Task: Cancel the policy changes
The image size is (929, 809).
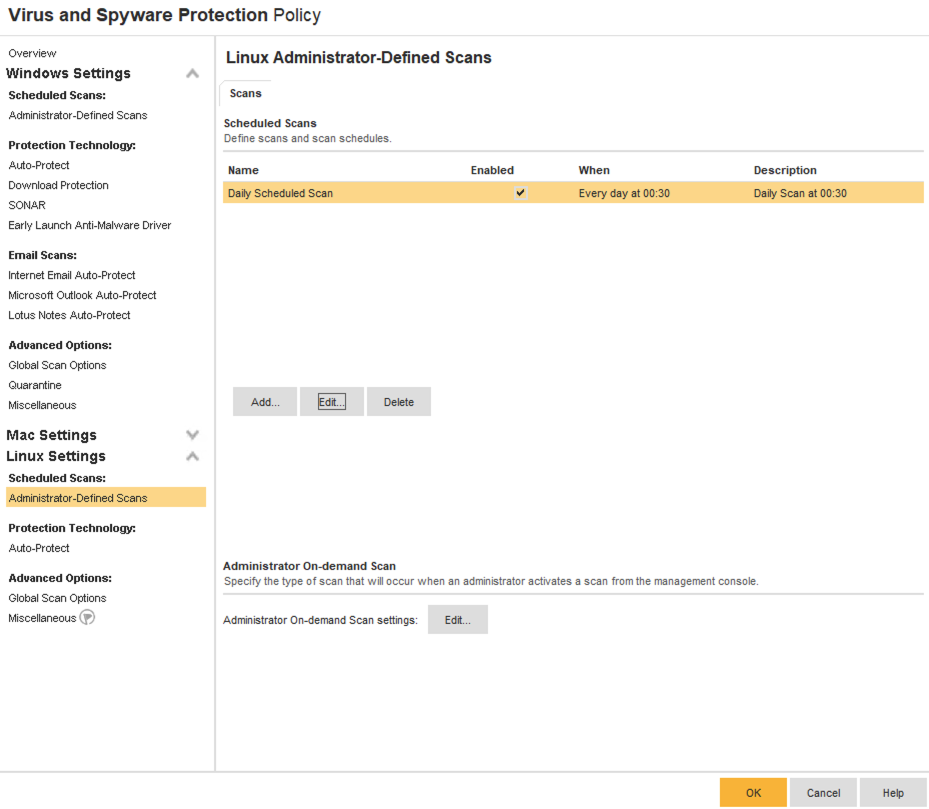Action: (x=823, y=793)
